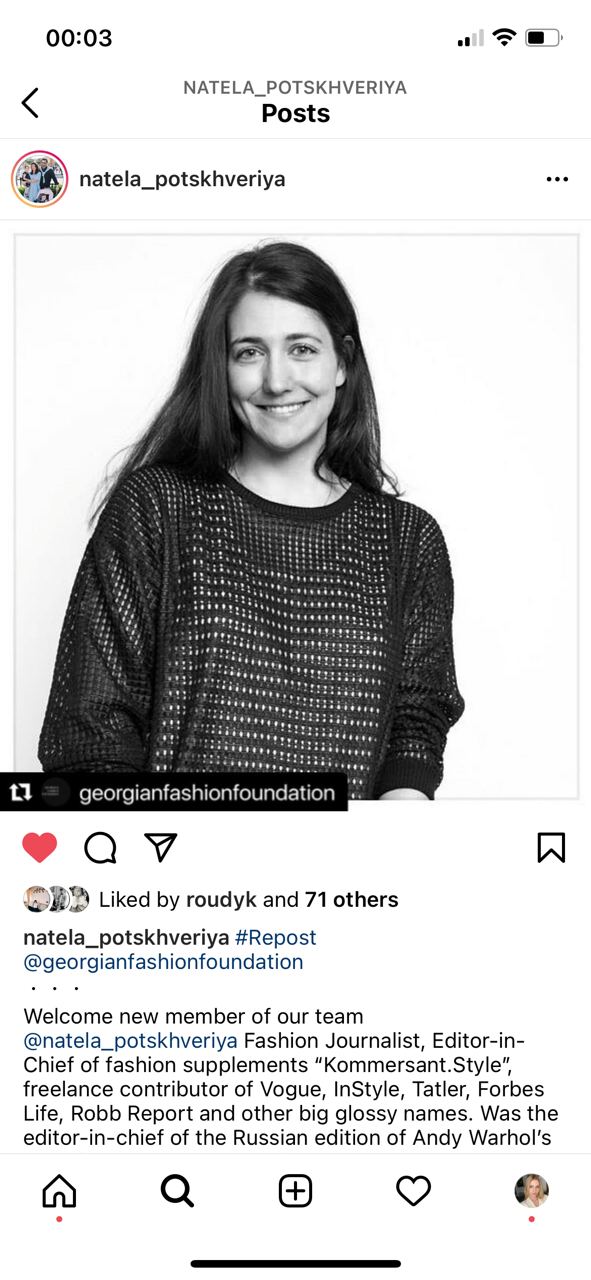The height and width of the screenshot is (1280, 591).
Task: Open the @natela_potskhveriya mention in caption text
Action: click(130, 1041)
